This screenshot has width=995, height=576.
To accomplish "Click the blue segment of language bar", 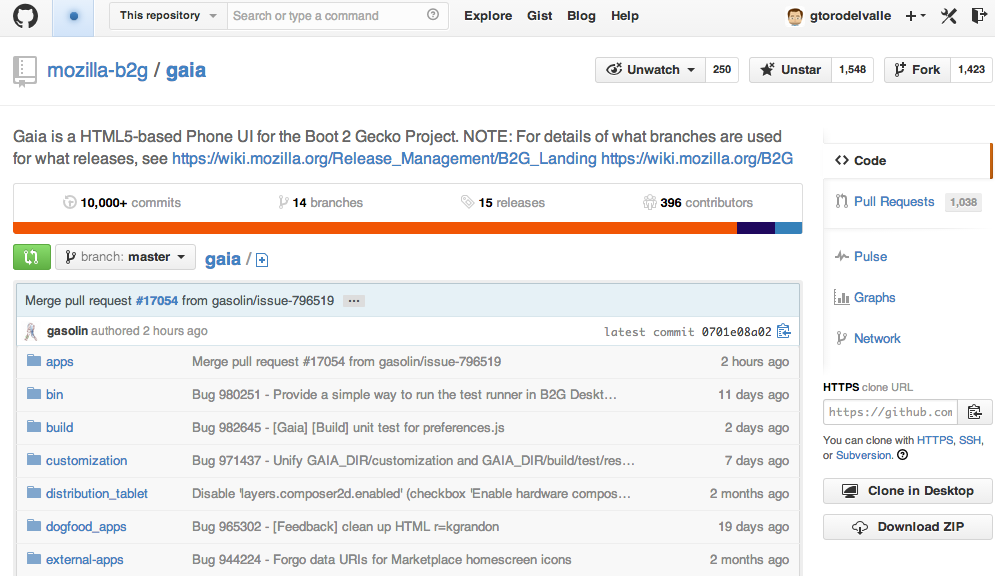I will tap(789, 228).
